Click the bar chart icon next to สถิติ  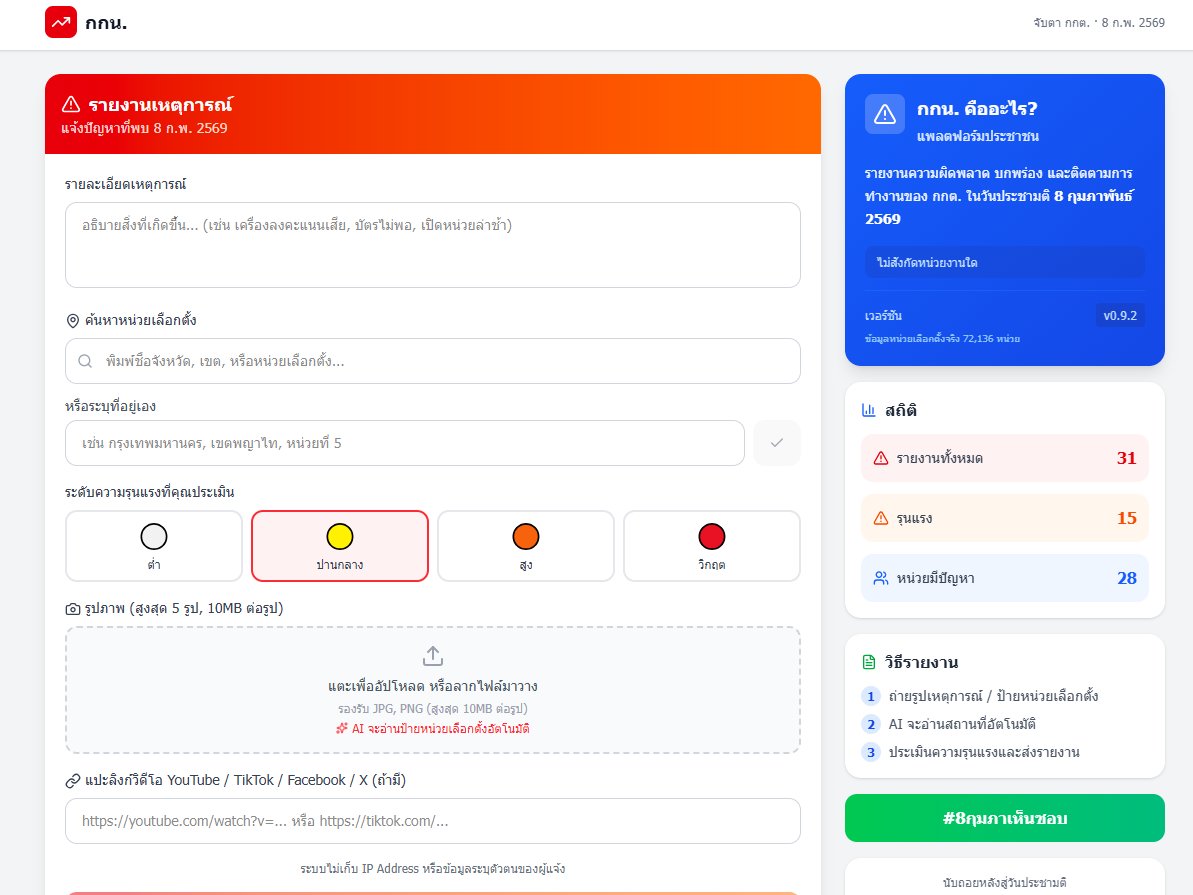869,410
